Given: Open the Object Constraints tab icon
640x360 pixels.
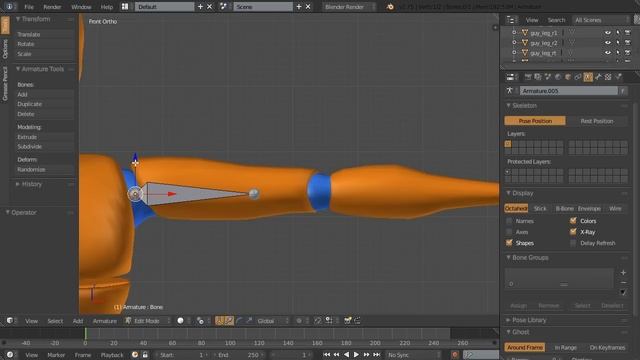Looking at the screenshot, I should [578, 77].
